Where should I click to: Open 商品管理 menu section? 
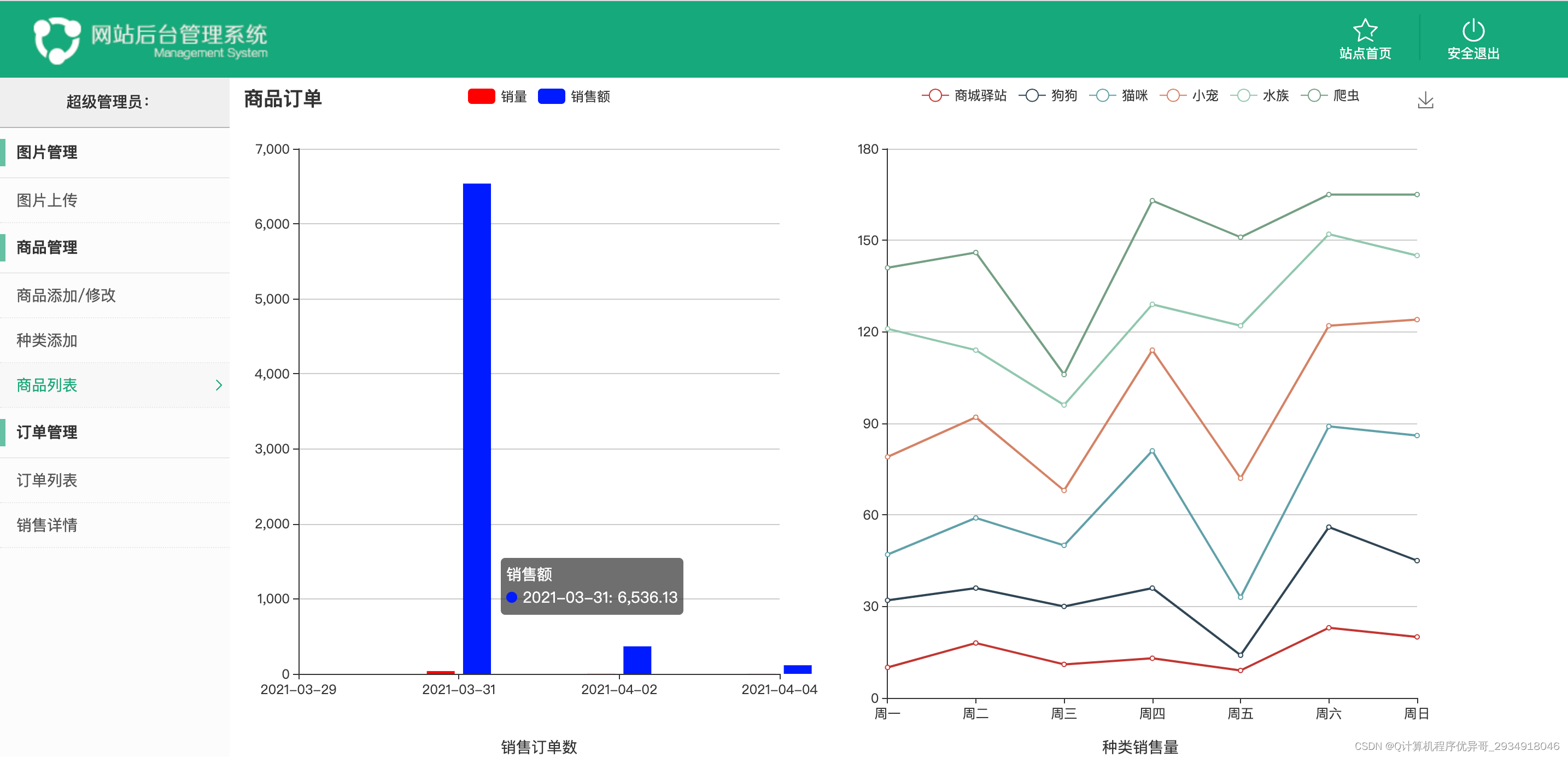pyautogui.click(x=114, y=247)
